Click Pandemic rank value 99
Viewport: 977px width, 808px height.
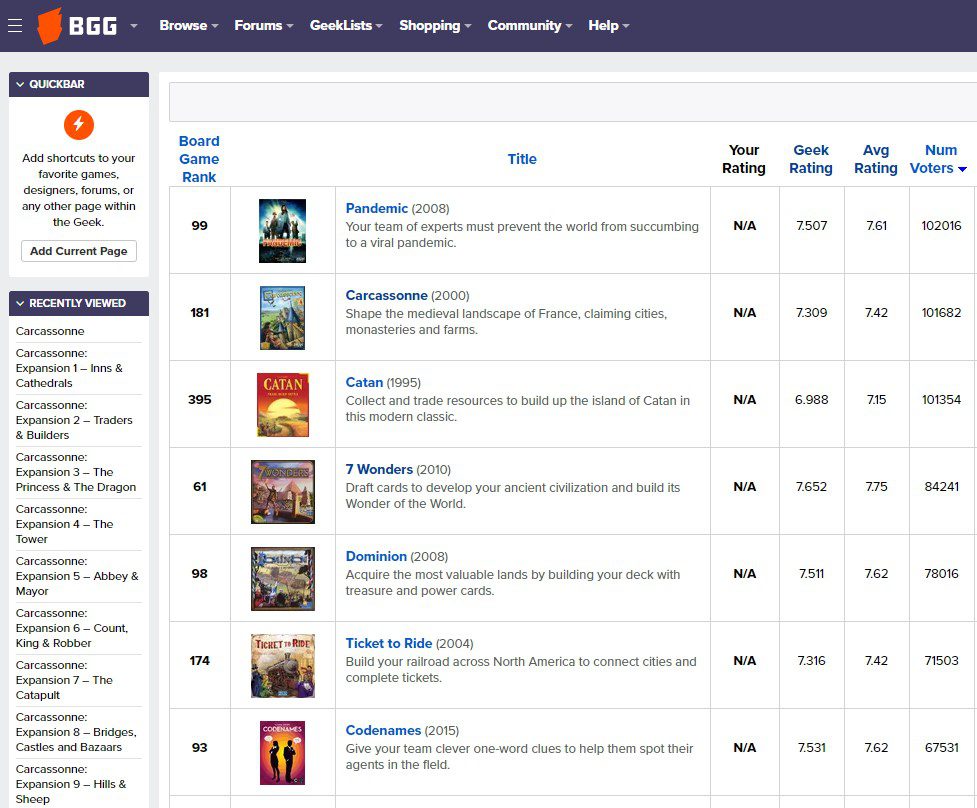click(199, 226)
